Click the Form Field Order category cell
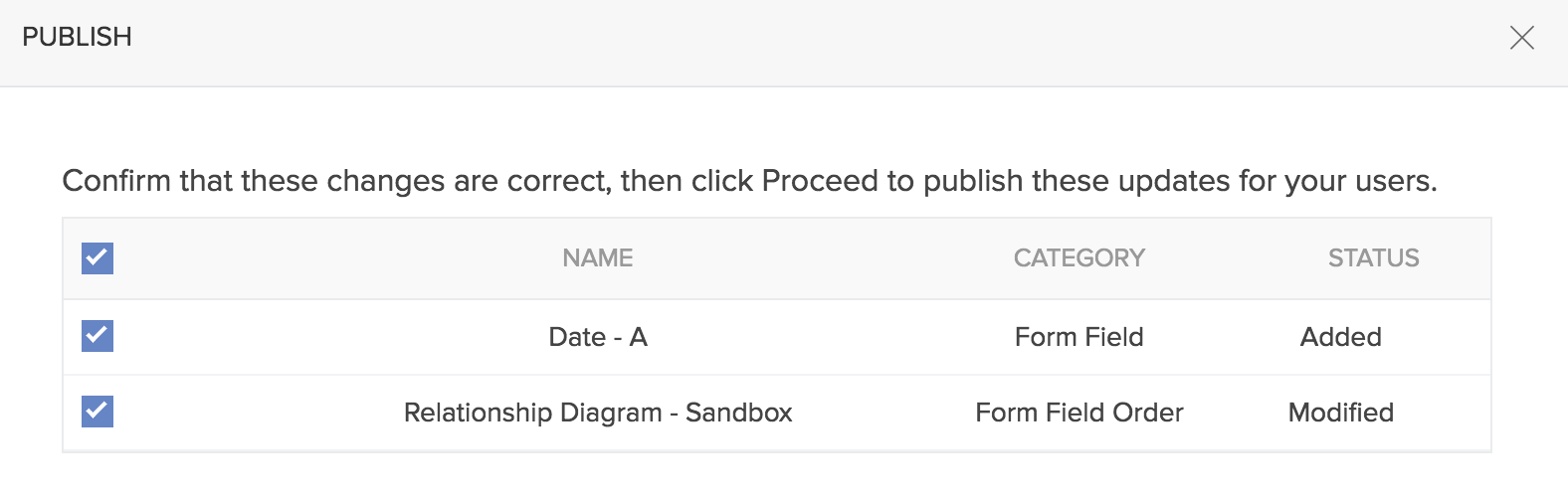The image size is (1568, 501). point(1078,413)
